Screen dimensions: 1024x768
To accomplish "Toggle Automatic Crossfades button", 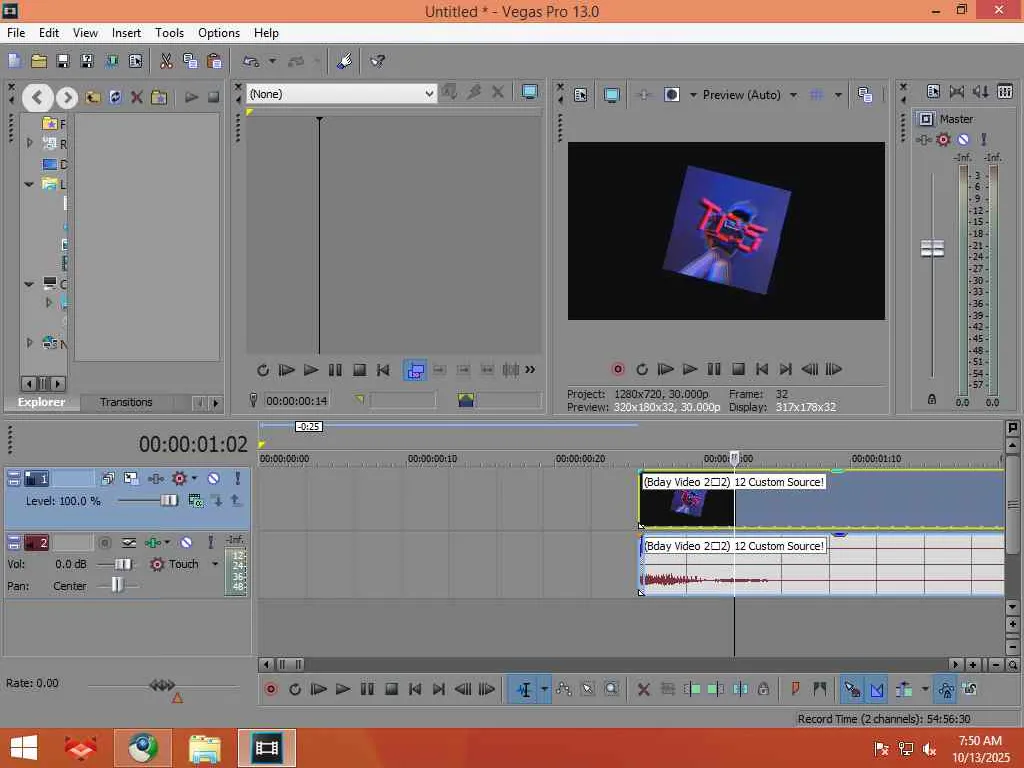I will click(x=876, y=689).
